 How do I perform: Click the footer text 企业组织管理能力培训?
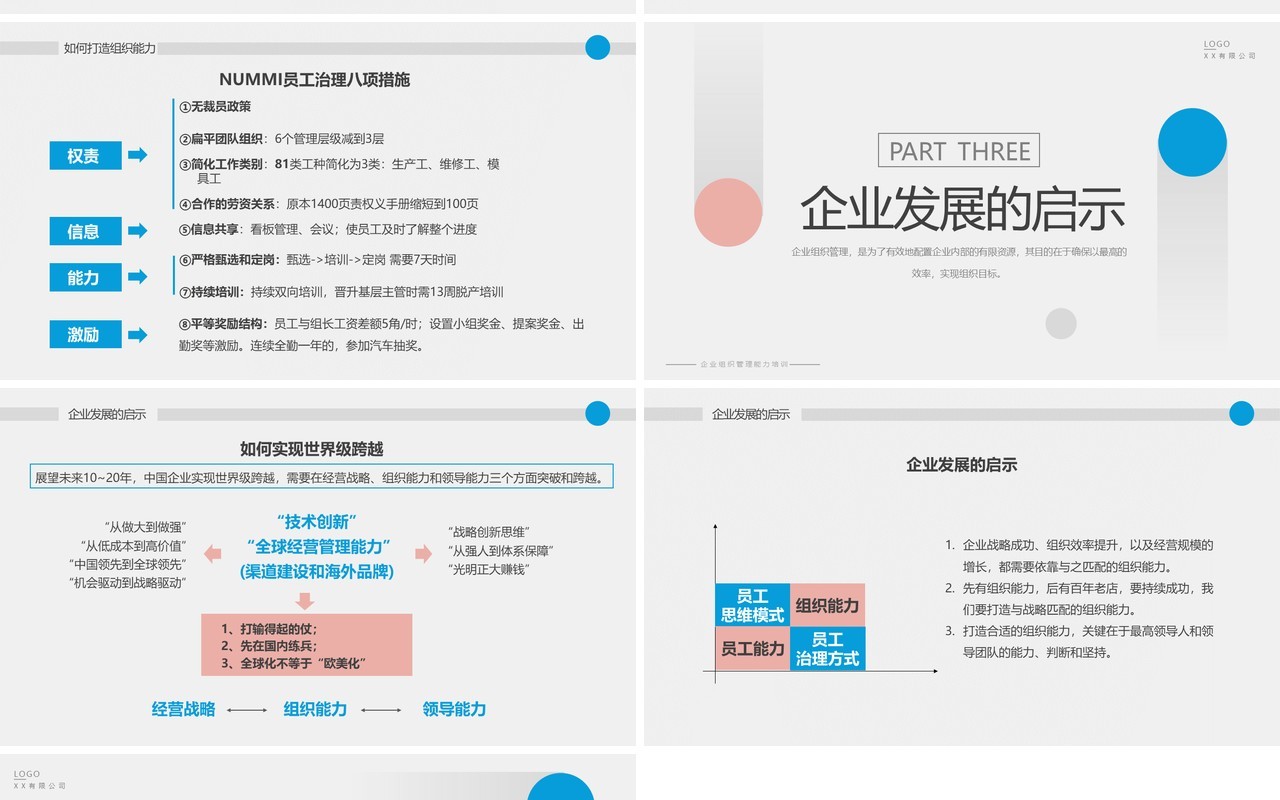tap(744, 364)
